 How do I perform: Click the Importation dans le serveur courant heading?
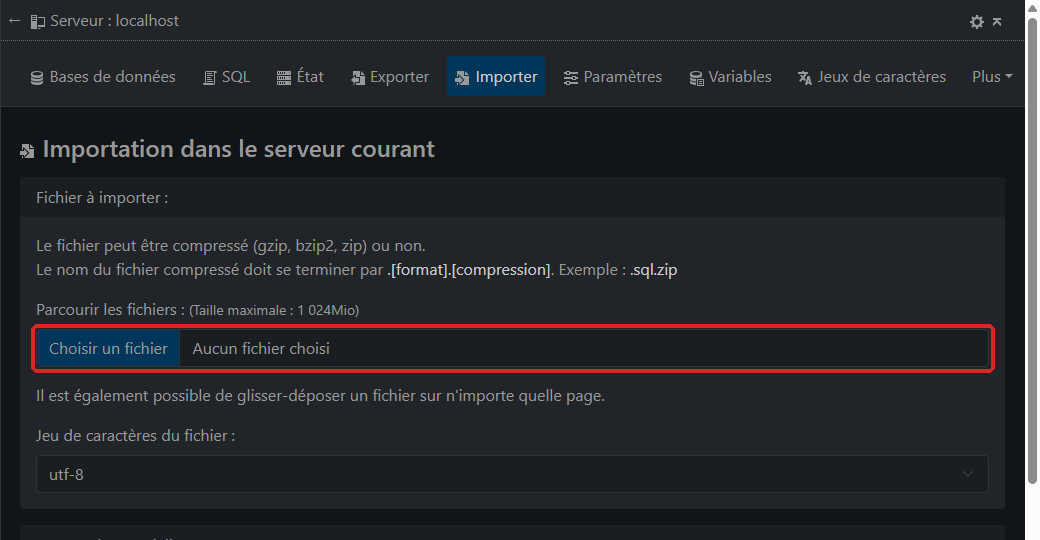tap(238, 149)
